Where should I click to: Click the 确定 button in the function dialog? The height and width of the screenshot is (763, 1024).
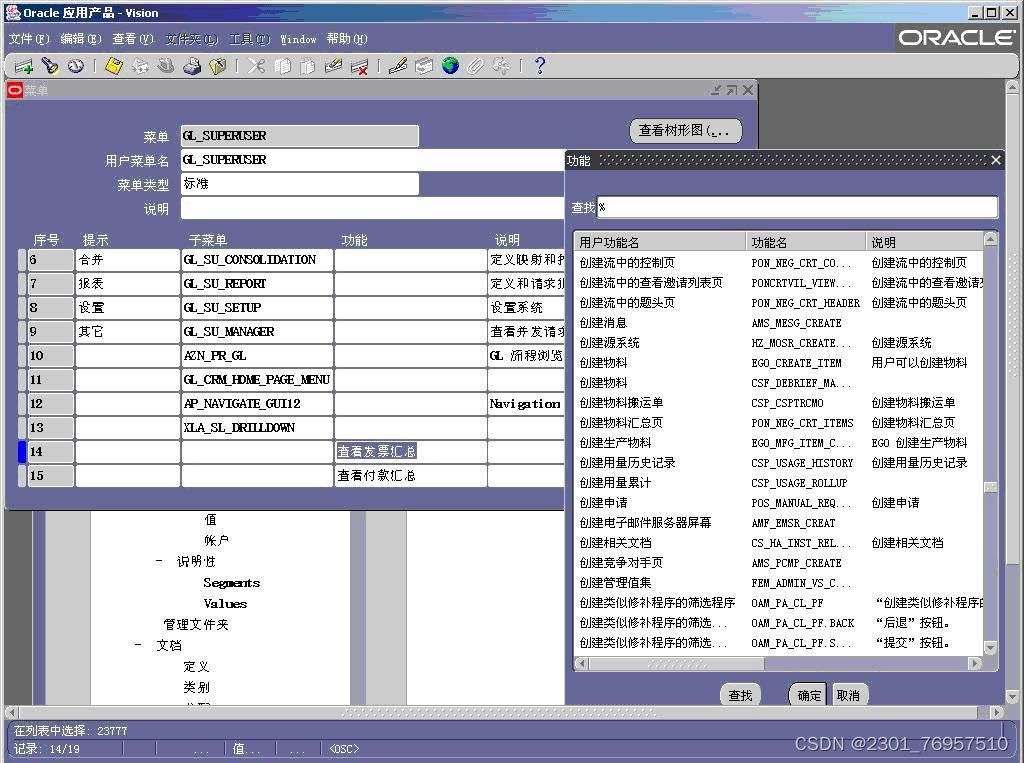(x=807, y=694)
